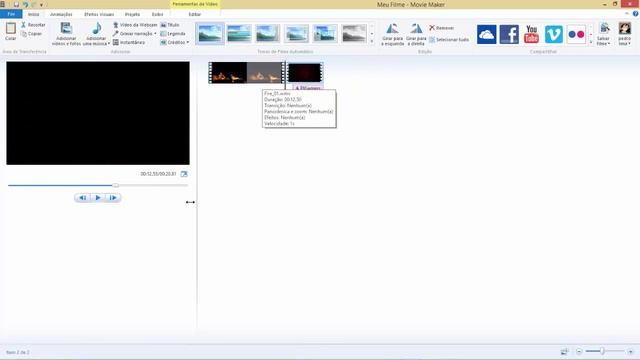Screen dimensions: 640x360
Task: Click Girar para a esquerda icon
Action: point(392,29)
